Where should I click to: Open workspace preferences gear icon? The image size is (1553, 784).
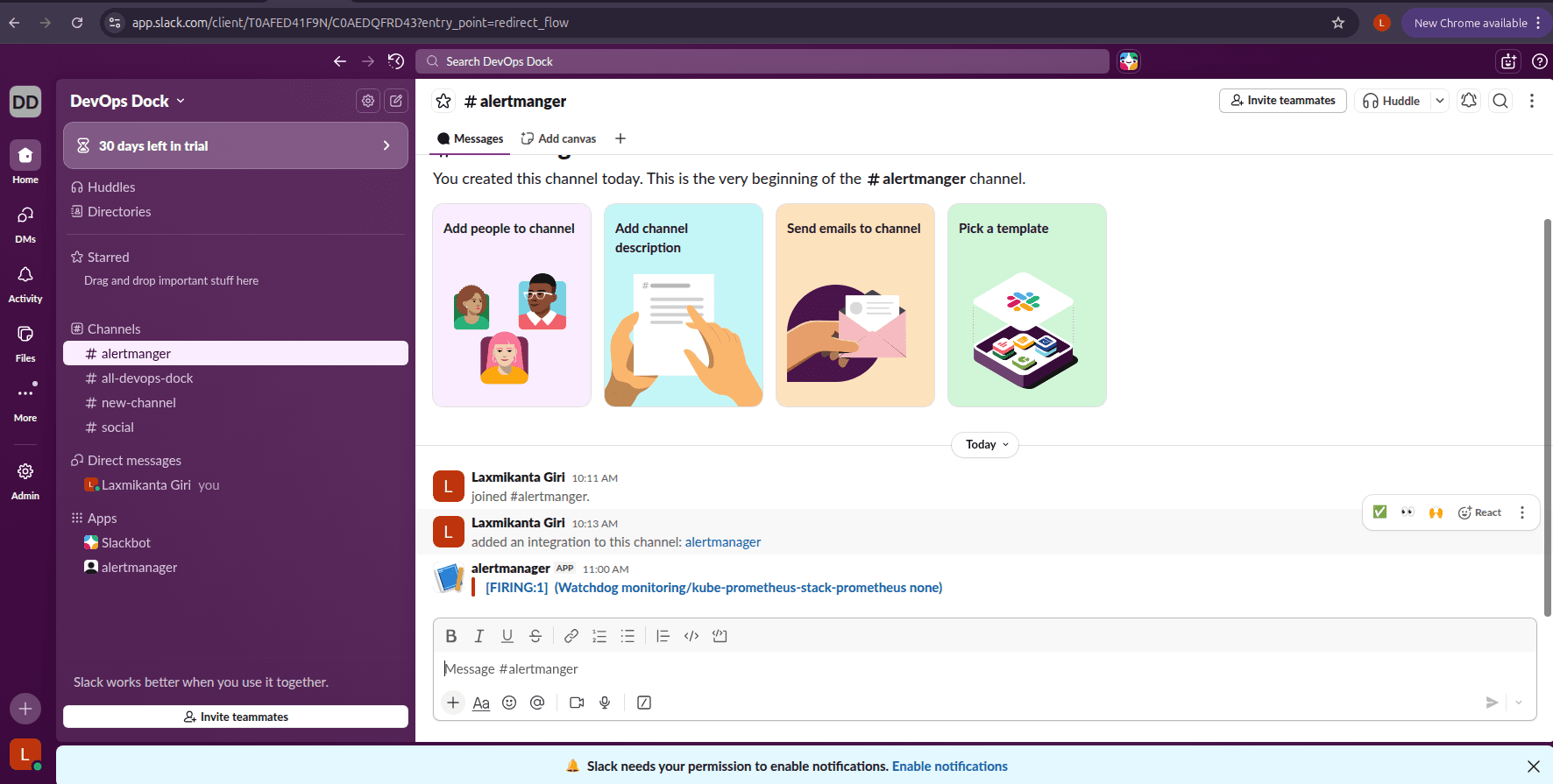click(368, 101)
